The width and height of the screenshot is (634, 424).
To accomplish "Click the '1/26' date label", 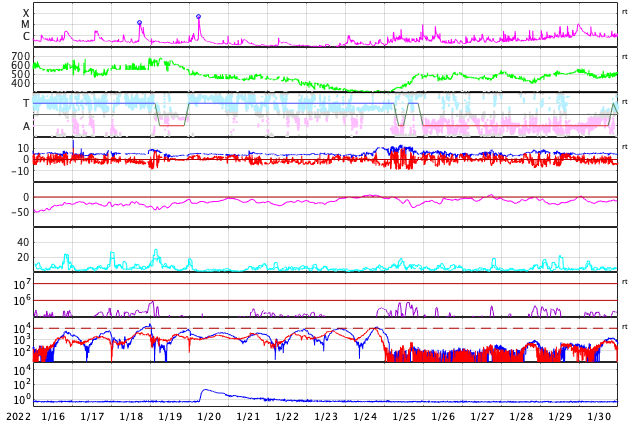I will (443, 417).
